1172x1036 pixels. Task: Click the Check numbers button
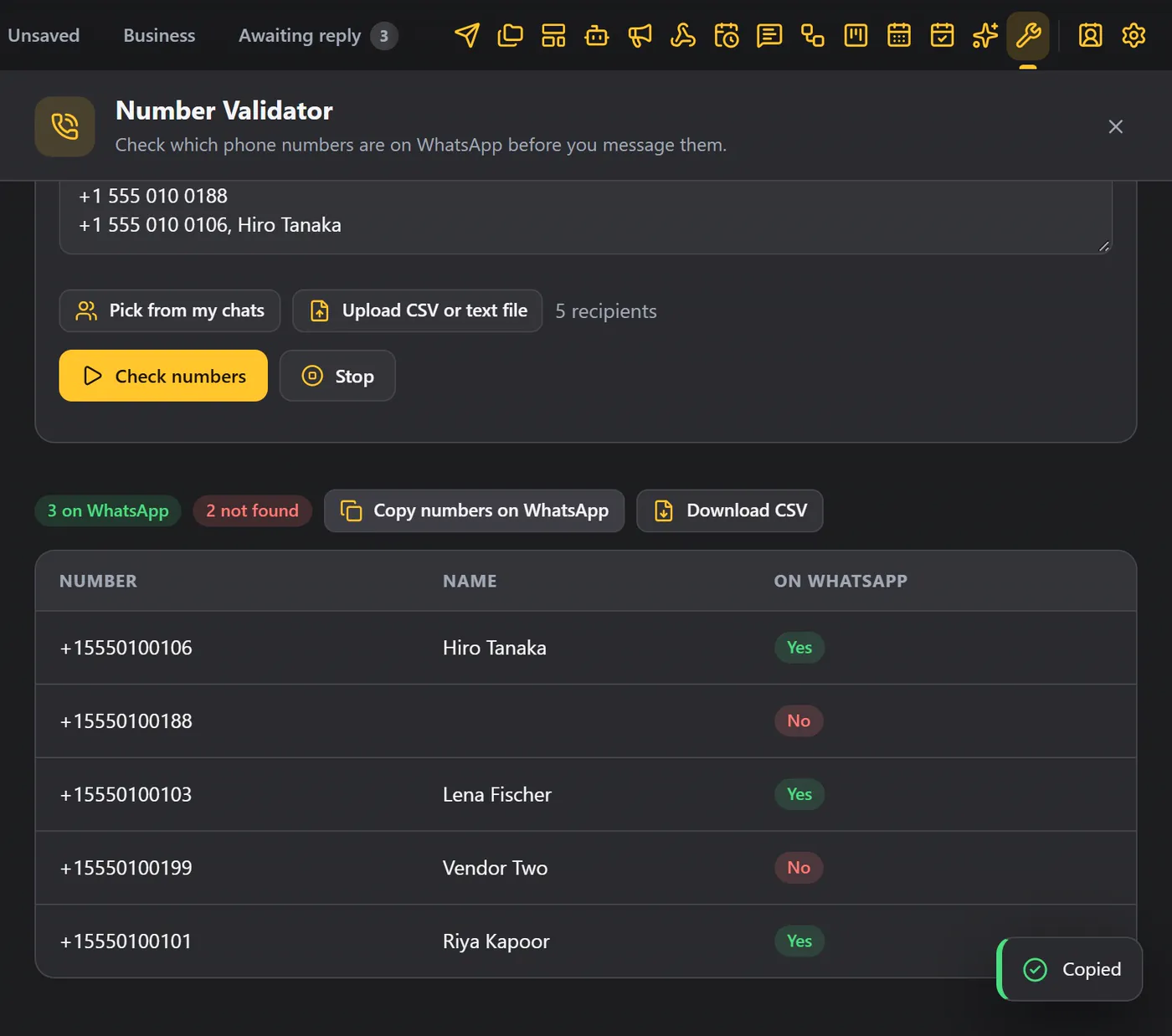pyautogui.click(x=163, y=376)
